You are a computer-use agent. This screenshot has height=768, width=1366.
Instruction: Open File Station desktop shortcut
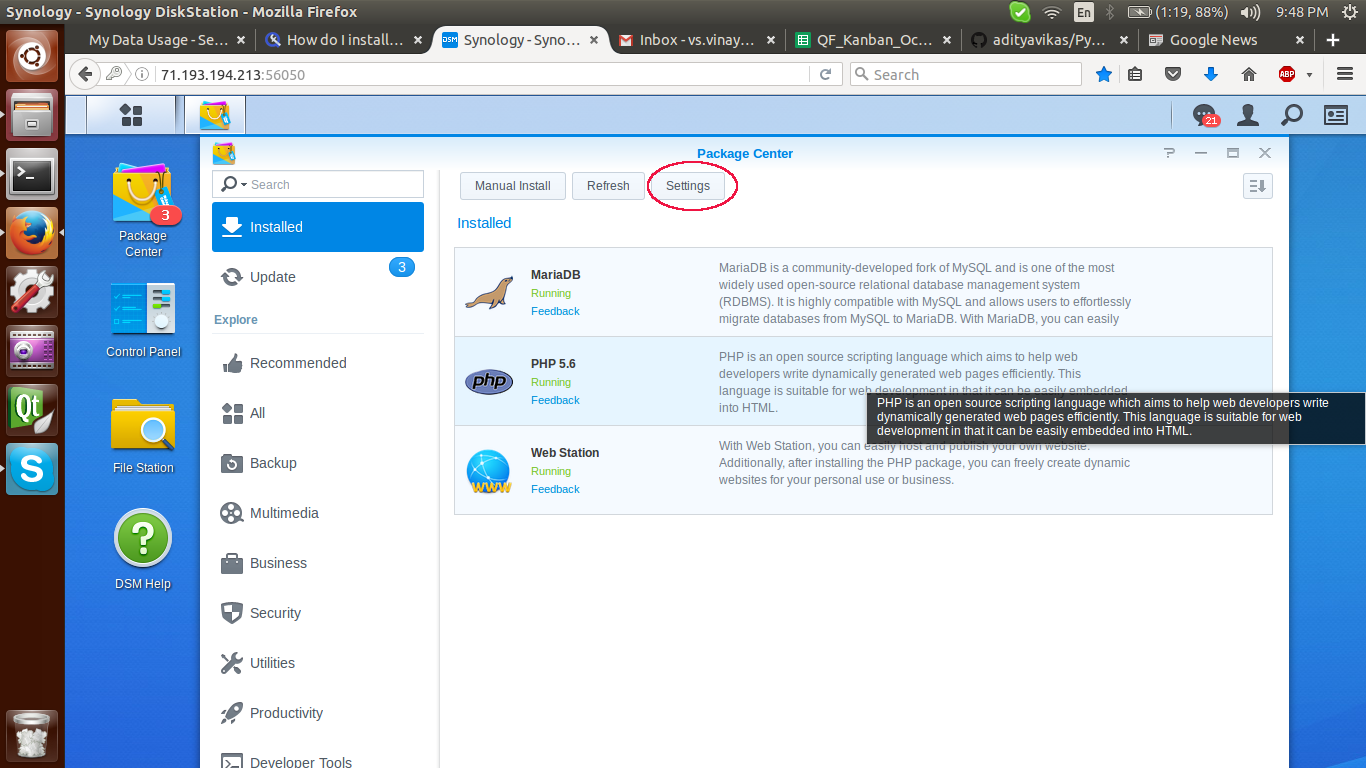click(143, 436)
